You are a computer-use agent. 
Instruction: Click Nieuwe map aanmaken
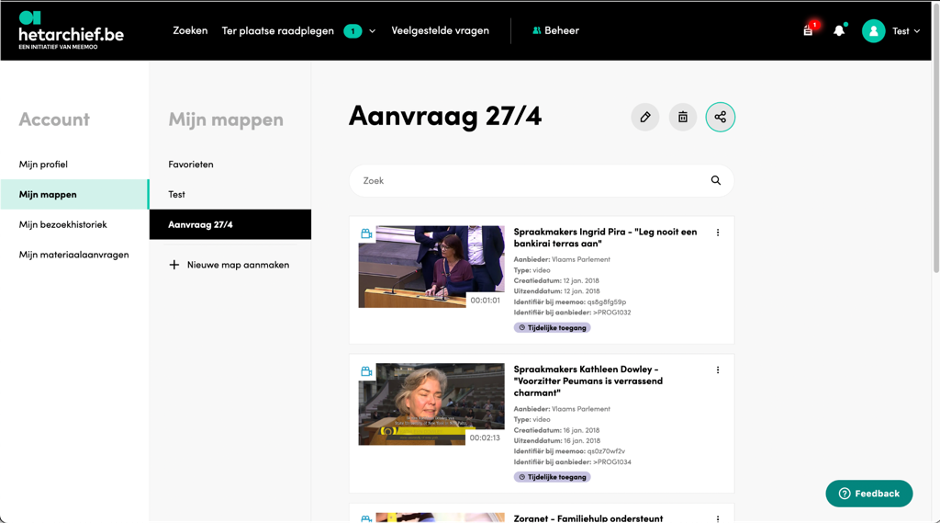tap(238, 265)
